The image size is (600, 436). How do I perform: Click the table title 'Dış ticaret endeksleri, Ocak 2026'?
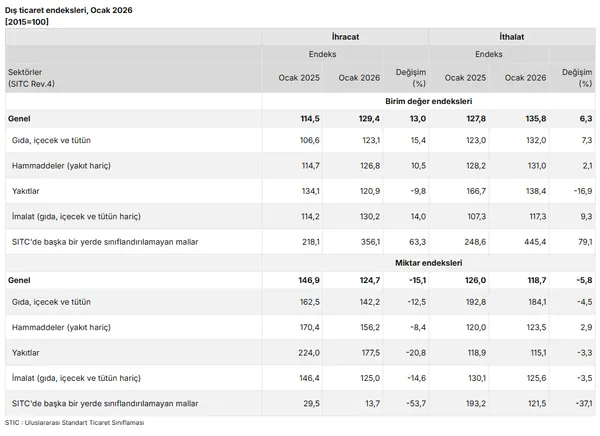68,9
